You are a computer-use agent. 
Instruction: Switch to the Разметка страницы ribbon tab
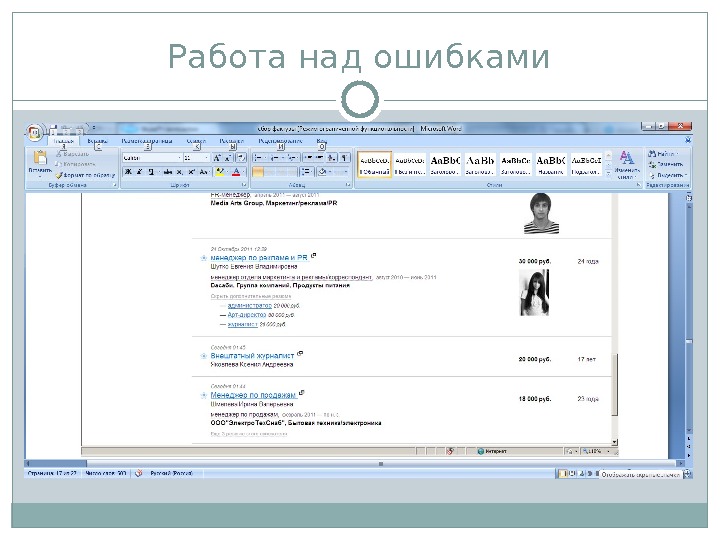click(146, 141)
